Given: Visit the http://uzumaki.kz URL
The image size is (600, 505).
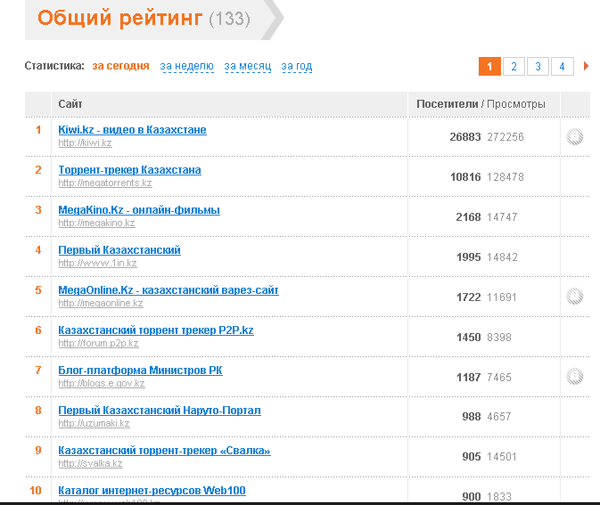Looking at the screenshot, I should pyautogui.click(x=94, y=424).
